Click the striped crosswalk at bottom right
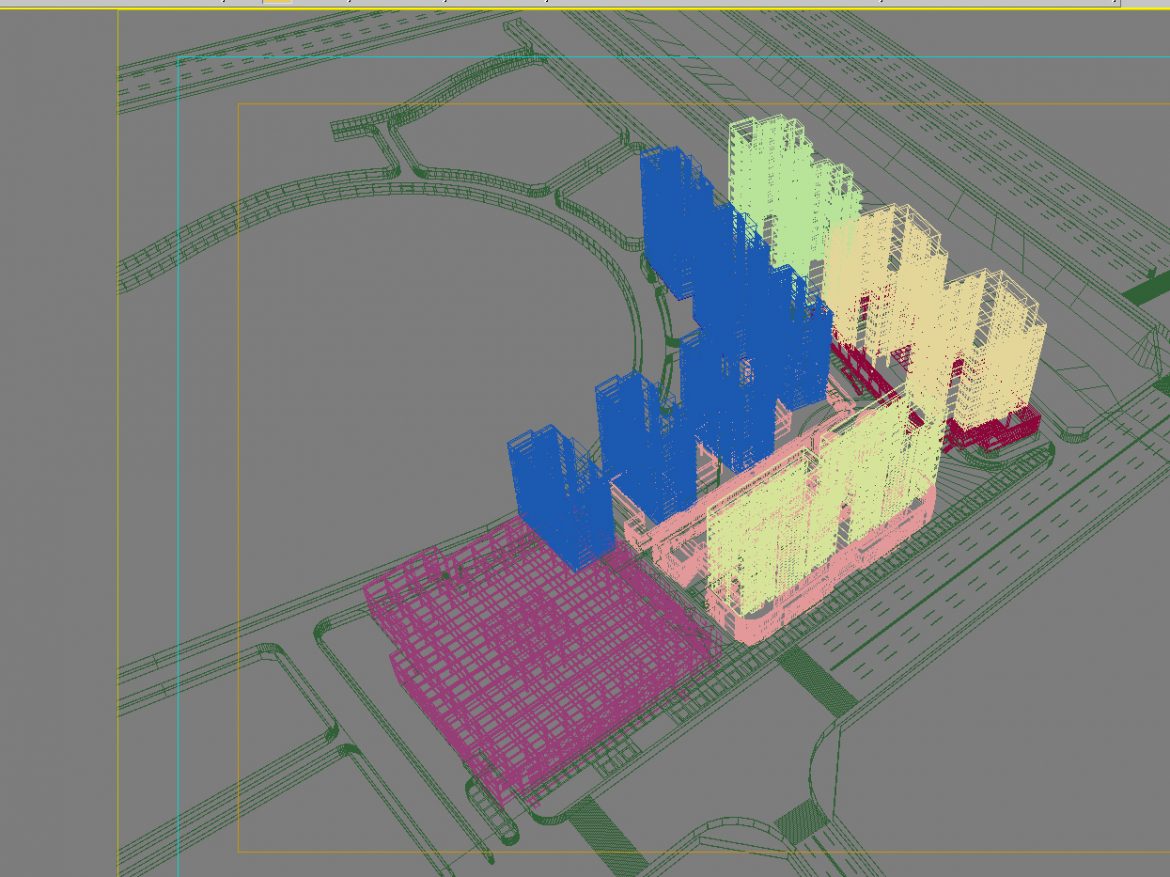1170x877 pixels. point(802,820)
